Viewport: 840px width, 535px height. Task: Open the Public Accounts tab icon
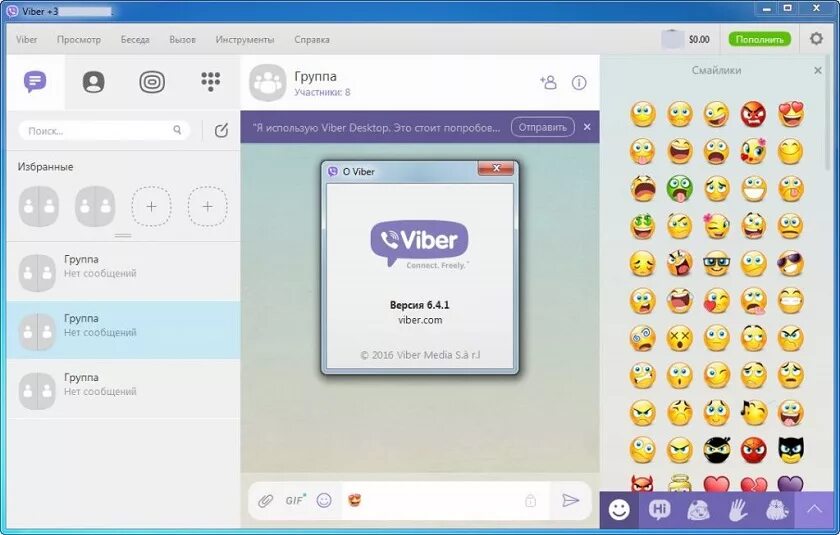pyautogui.click(x=152, y=82)
